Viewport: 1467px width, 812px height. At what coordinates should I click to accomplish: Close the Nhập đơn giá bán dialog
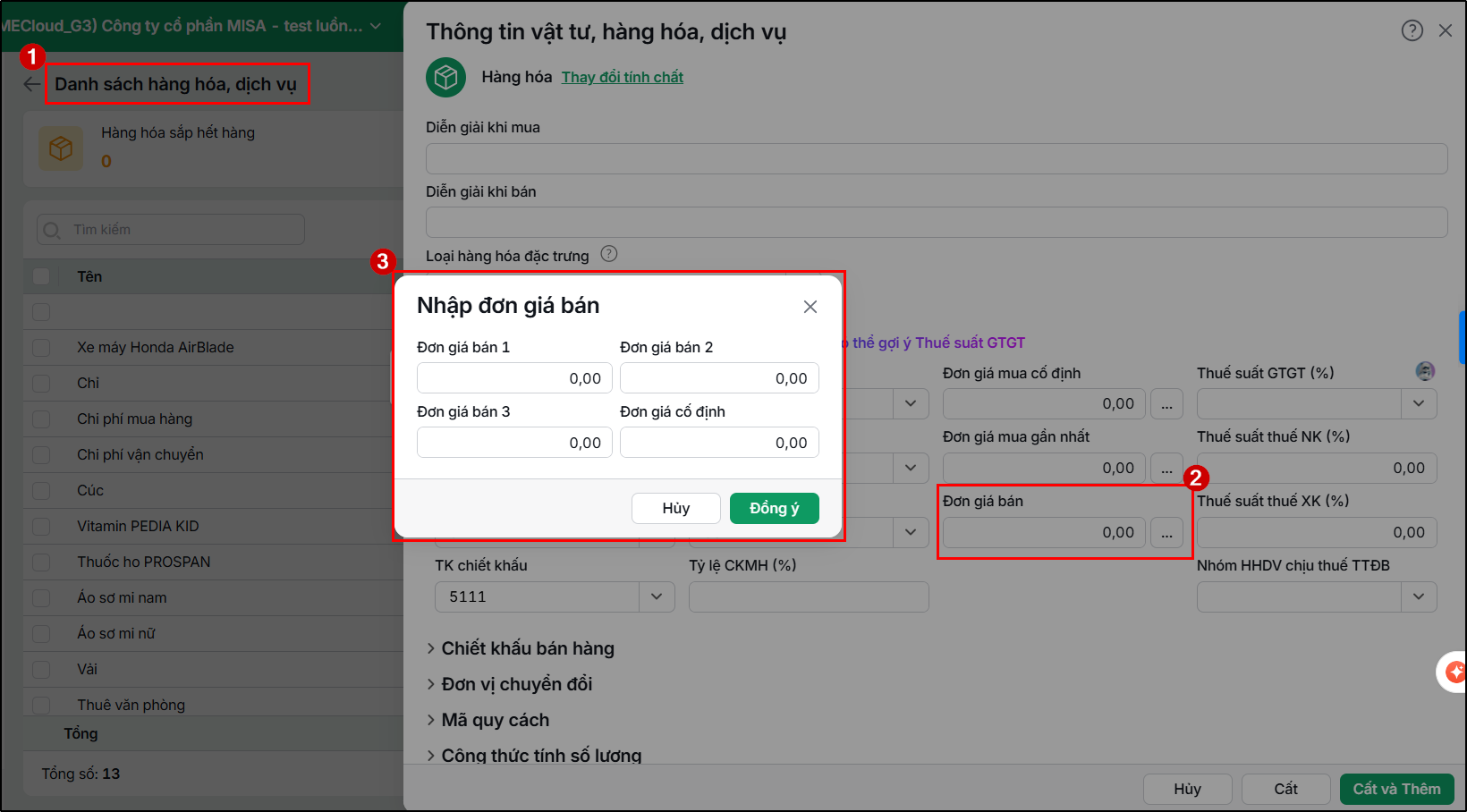[x=810, y=307]
